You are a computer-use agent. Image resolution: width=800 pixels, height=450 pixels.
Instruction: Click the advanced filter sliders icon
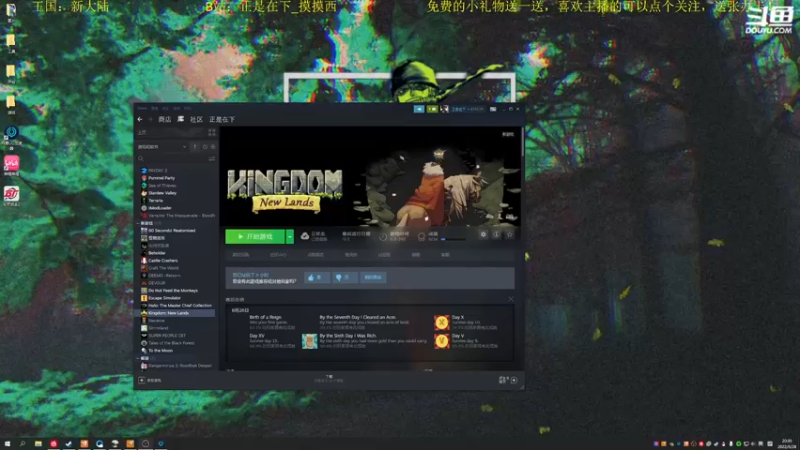[x=212, y=159]
